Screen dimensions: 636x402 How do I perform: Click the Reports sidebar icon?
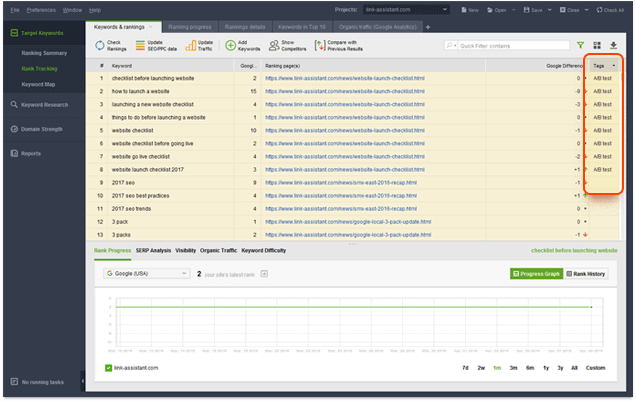(14, 153)
